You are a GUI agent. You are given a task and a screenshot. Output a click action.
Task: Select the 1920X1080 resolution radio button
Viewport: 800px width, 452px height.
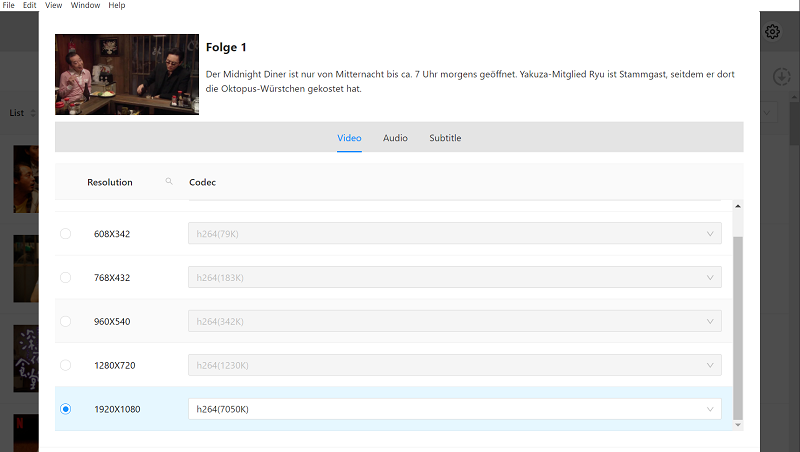click(x=65, y=409)
